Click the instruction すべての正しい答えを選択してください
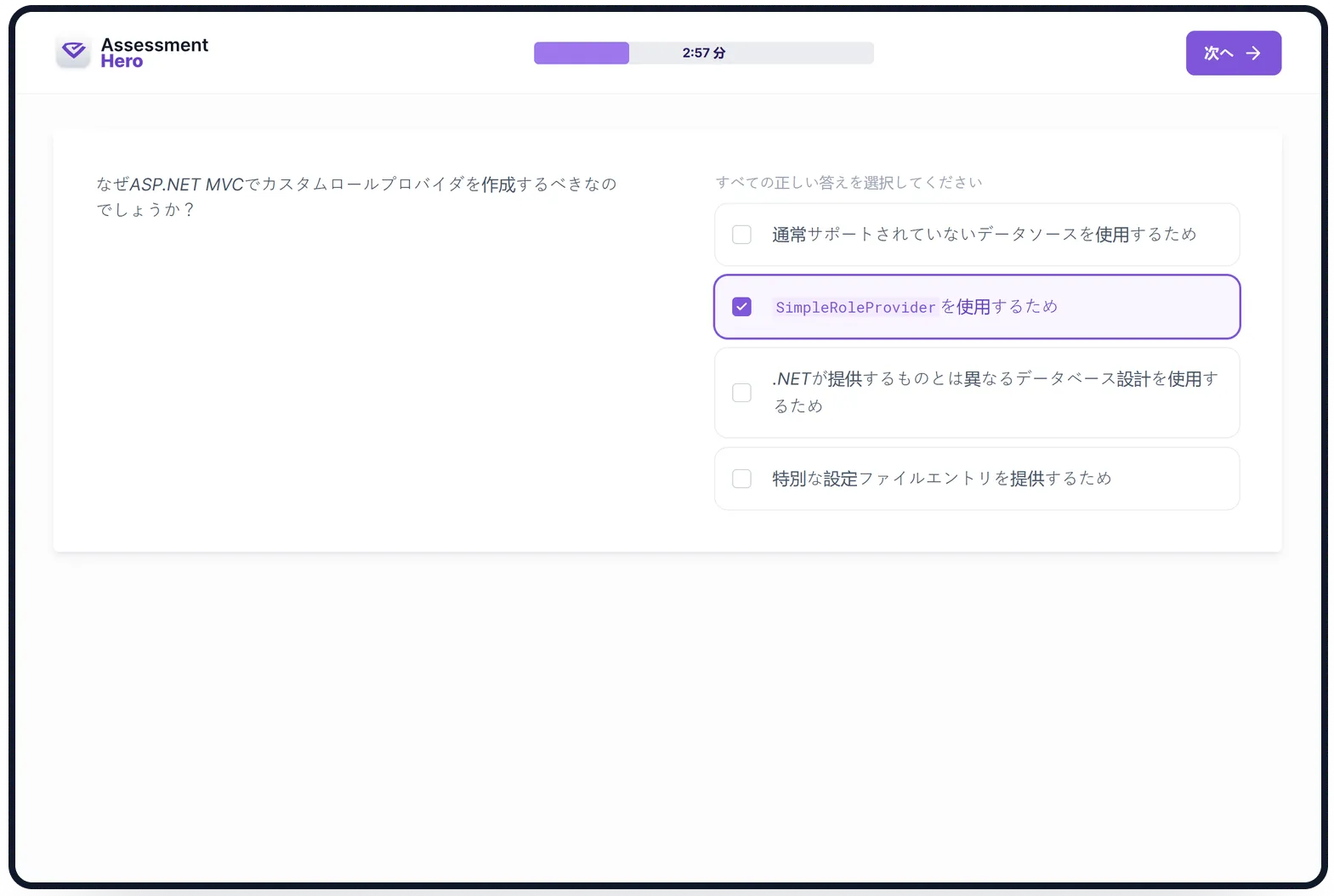The image size is (1334, 896). (849, 183)
